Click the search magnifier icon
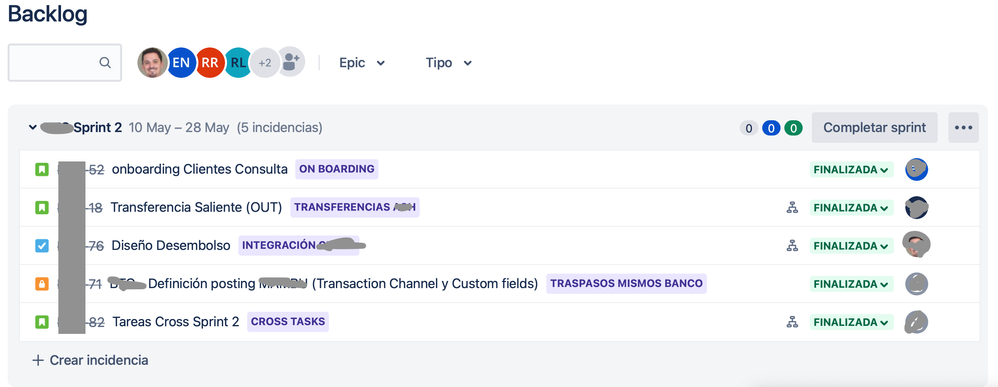Screen dimensions: 998x387 click(105, 62)
